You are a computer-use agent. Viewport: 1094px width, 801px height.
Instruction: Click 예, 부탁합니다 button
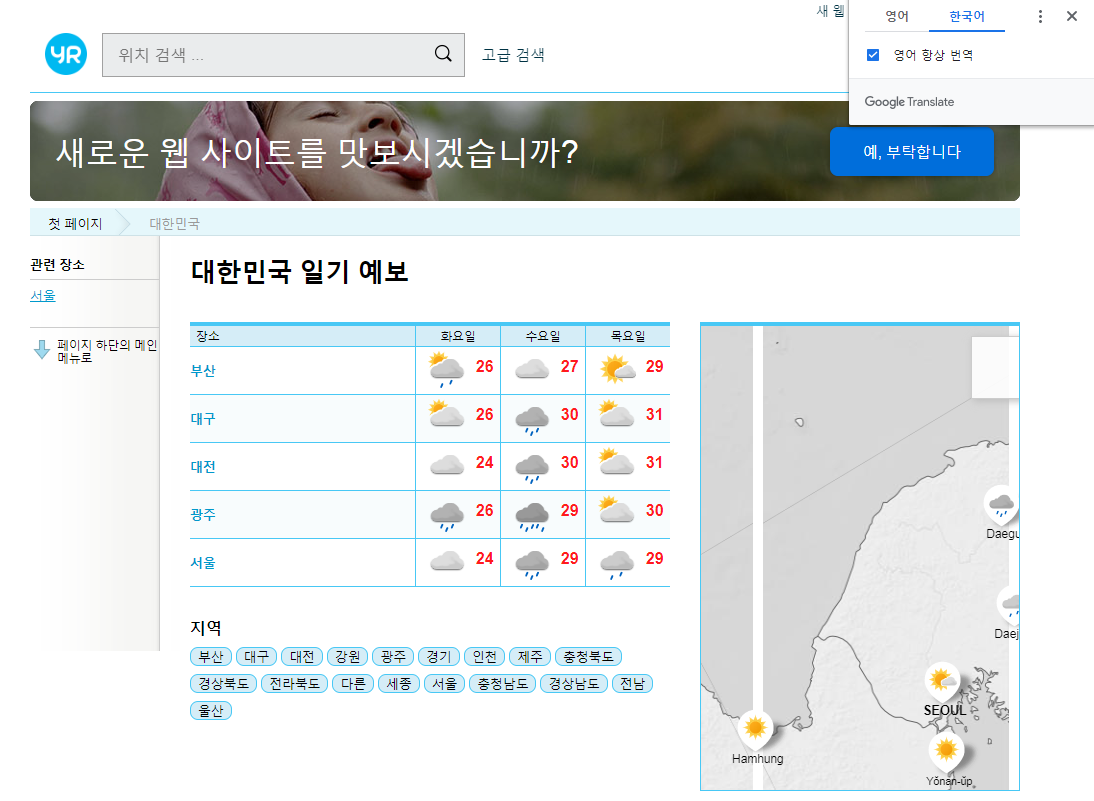coord(912,151)
